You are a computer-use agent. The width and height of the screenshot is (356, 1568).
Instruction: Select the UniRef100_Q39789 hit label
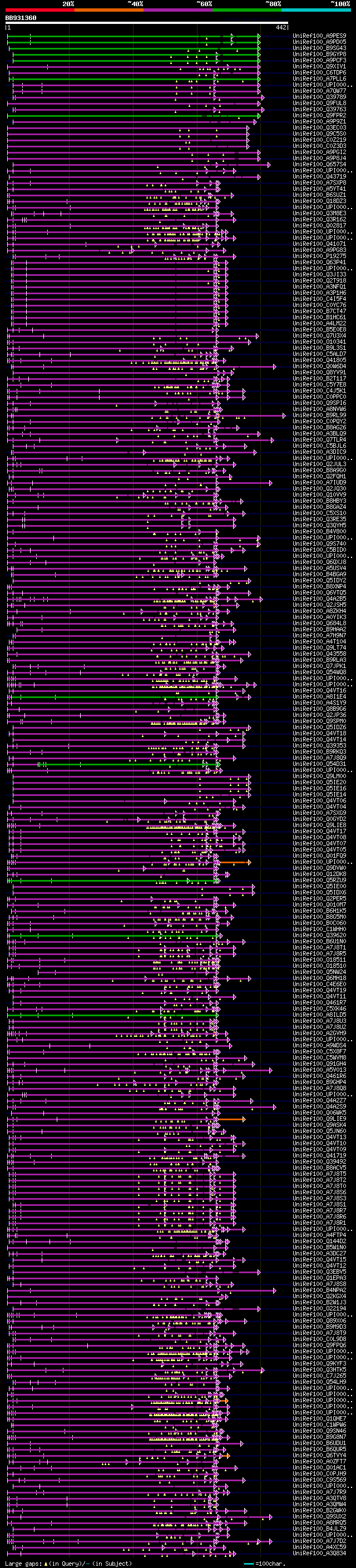pos(319,97)
